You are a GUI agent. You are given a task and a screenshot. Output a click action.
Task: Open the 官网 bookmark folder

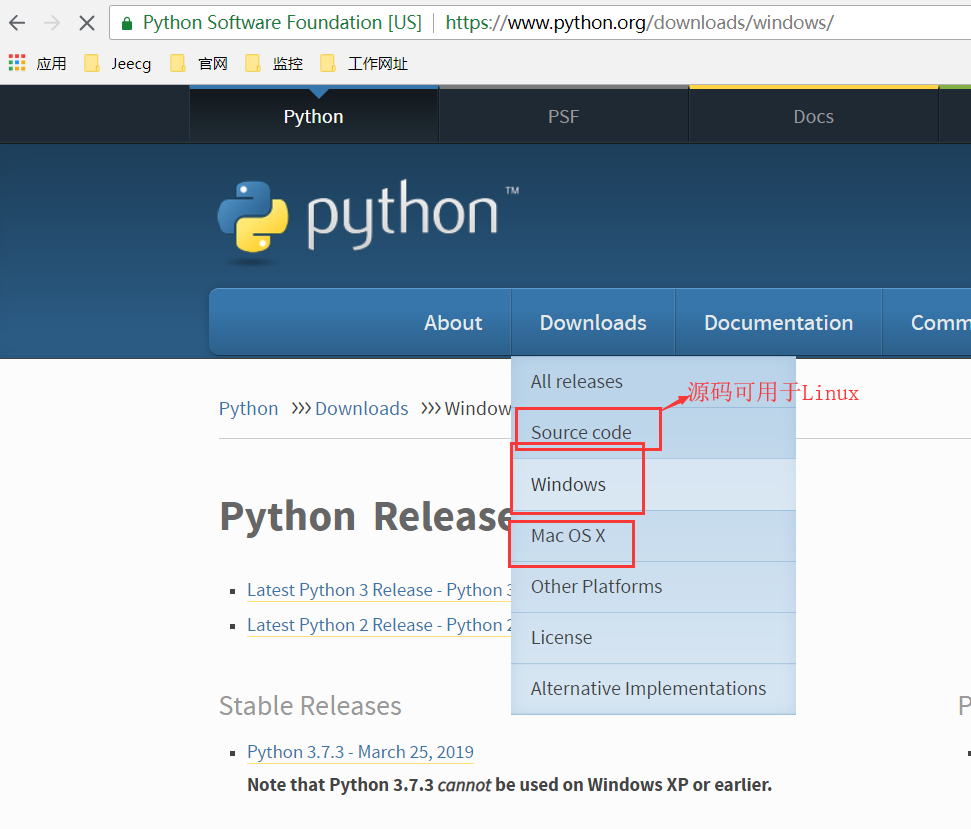[199, 63]
